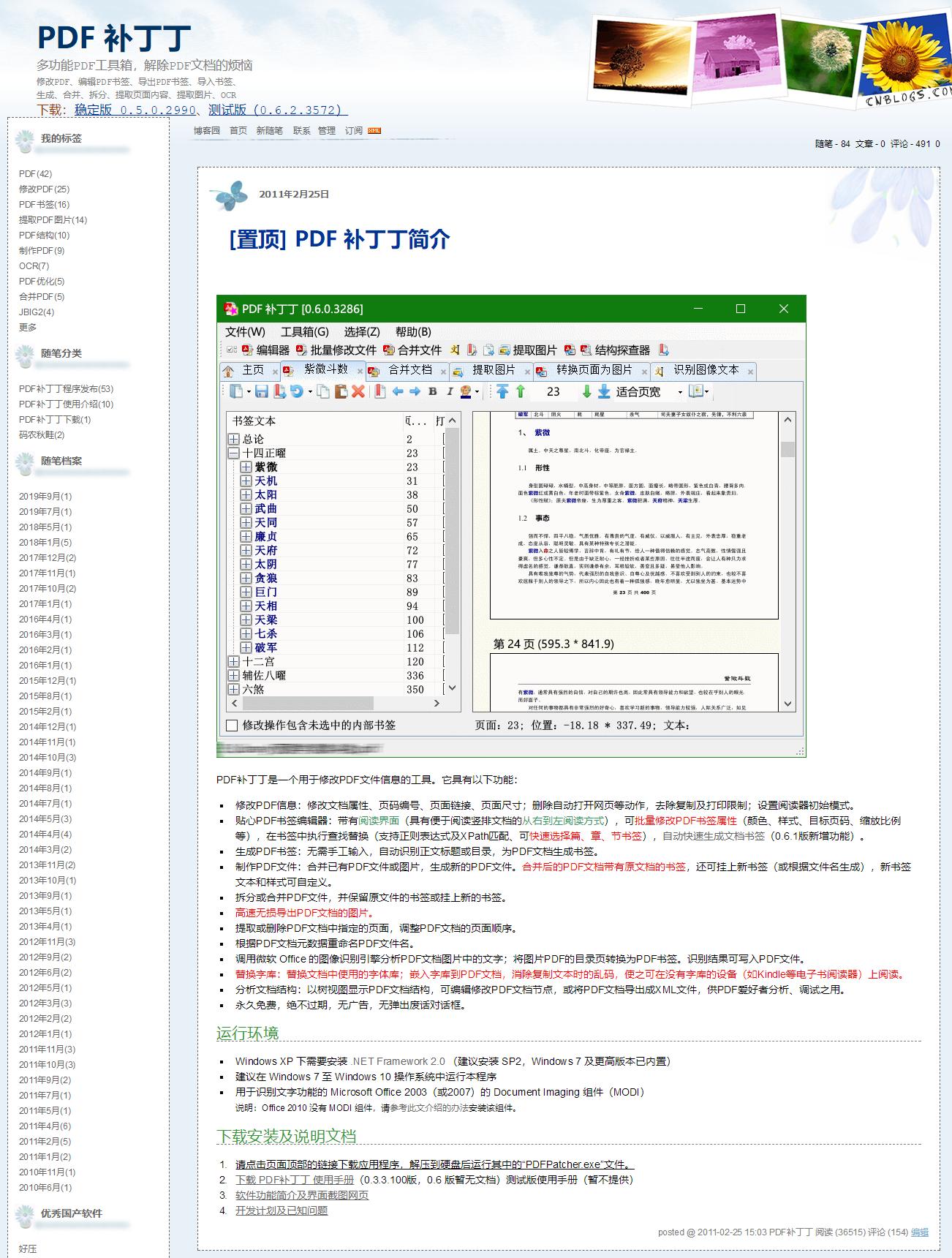The image size is (952, 1258).
Task: Click the last-page blue down arrow icon
Action: (604, 392)
